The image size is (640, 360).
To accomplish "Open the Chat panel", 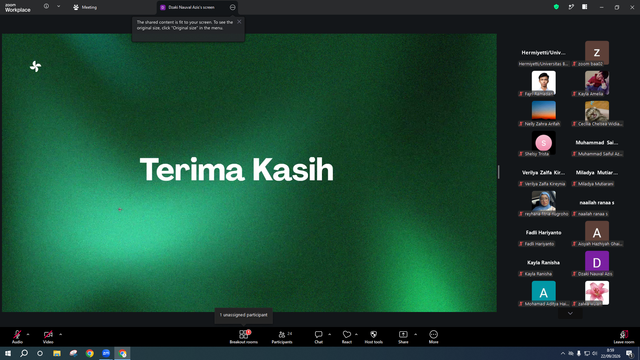I will point(318,337).
